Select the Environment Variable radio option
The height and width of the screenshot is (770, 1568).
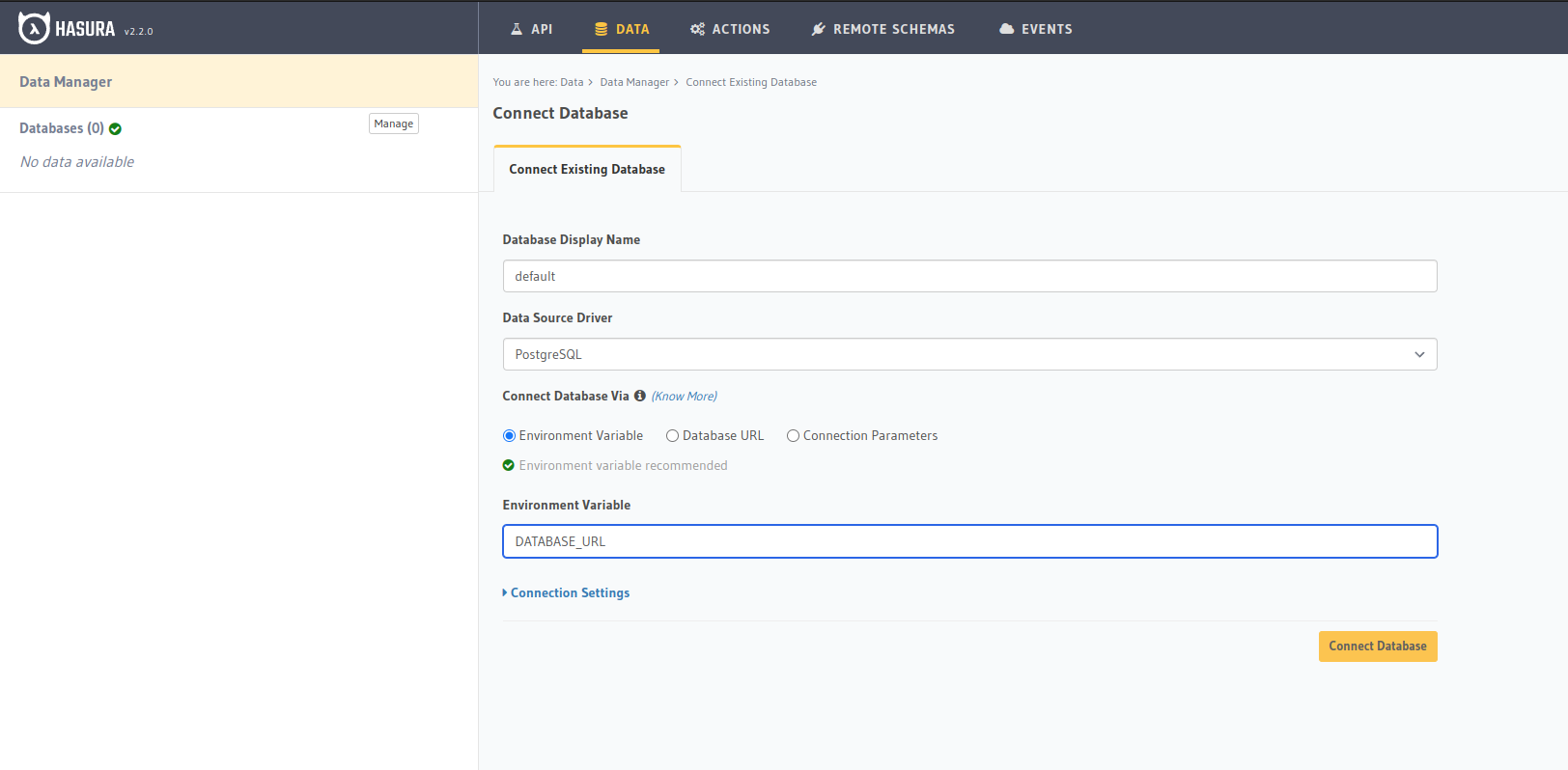point(510,436)
